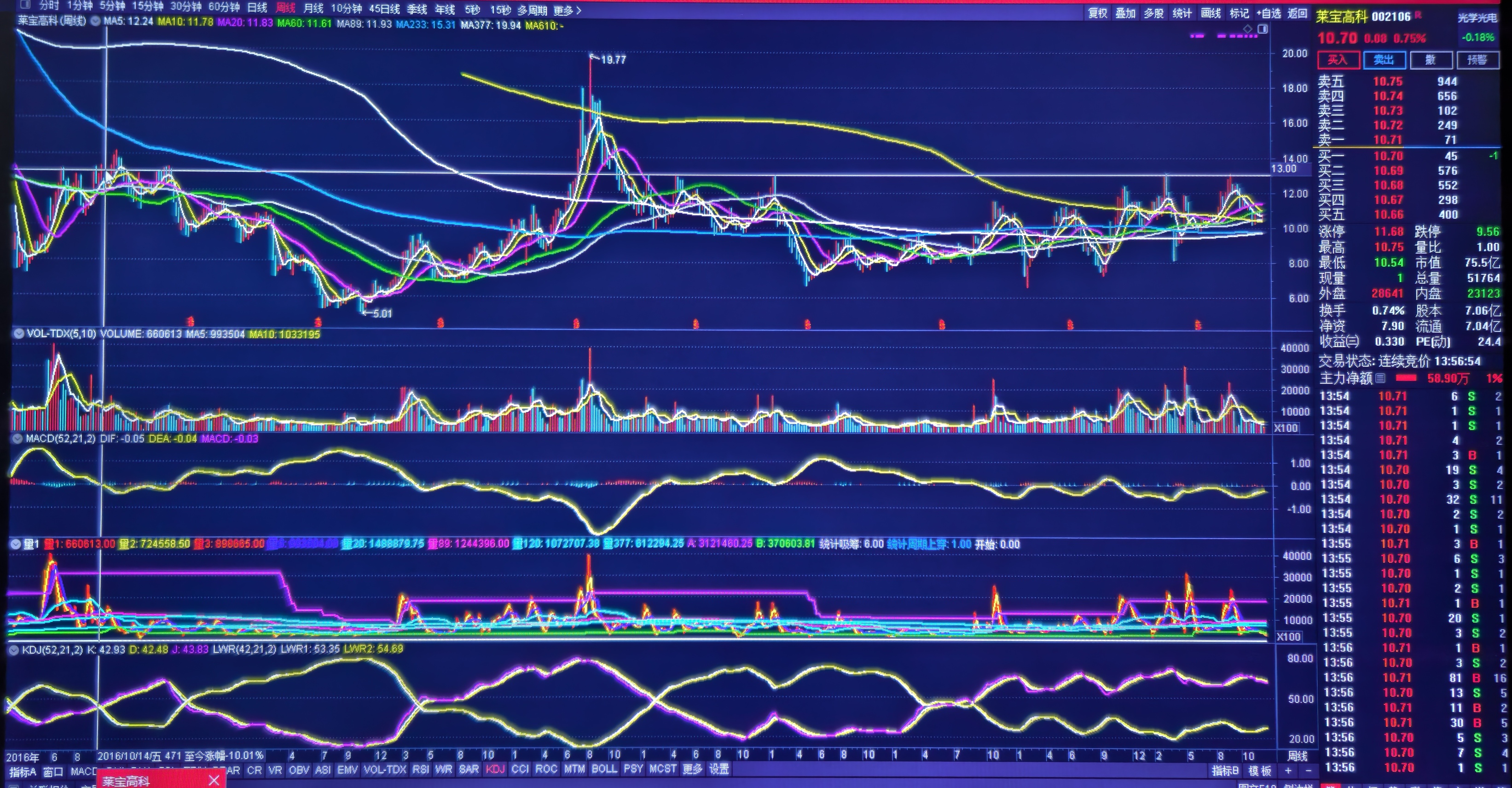
Task: Select the BOLL indicator tab
Action: click(604, 769)
